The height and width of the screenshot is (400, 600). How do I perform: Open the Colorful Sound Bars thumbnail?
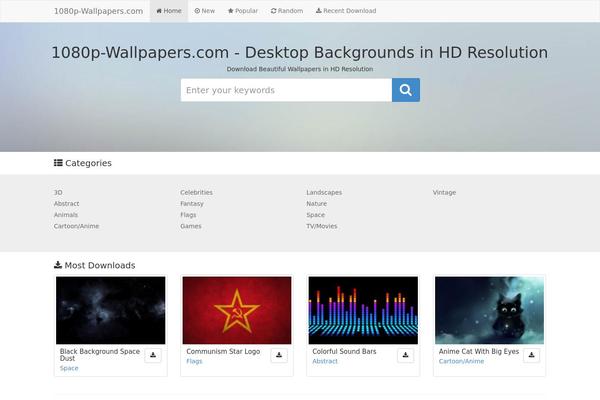point(363,310)
